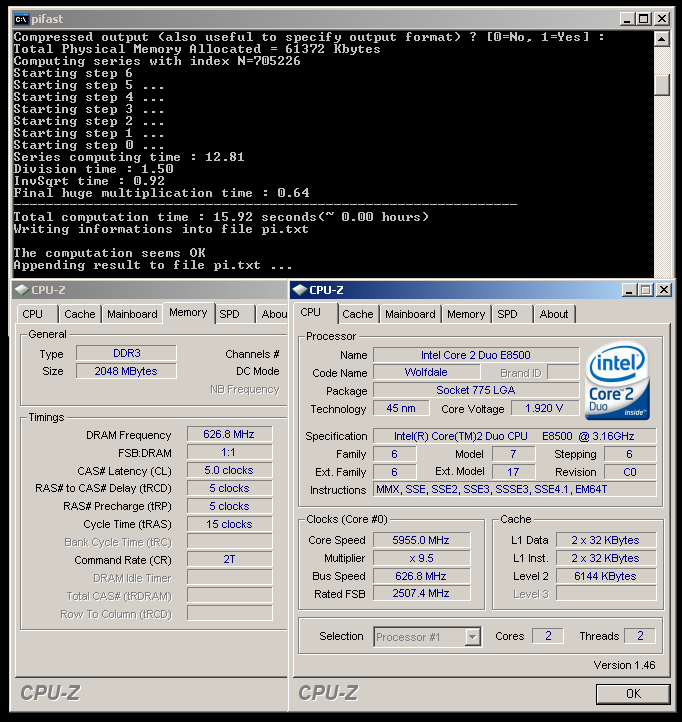
Task: Click the Bus Speed value 626.8 MHz
Action: pos(421,576)
